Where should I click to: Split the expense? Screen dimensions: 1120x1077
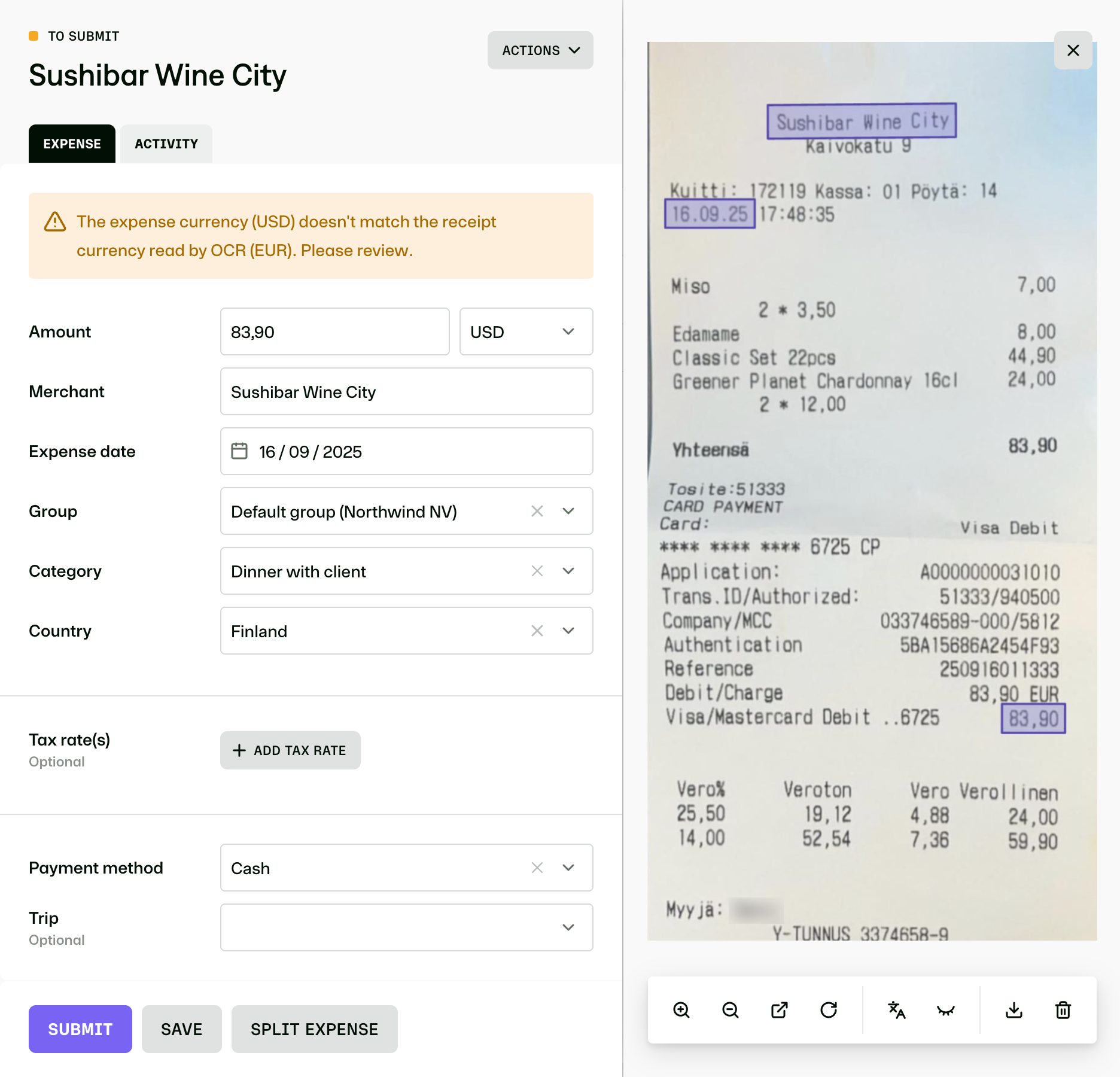pos(315,1029)
